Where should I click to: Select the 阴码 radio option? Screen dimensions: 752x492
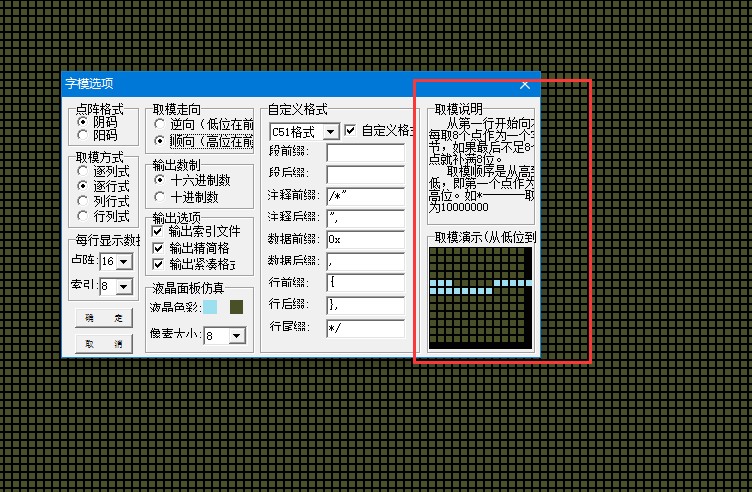[97, 122]
